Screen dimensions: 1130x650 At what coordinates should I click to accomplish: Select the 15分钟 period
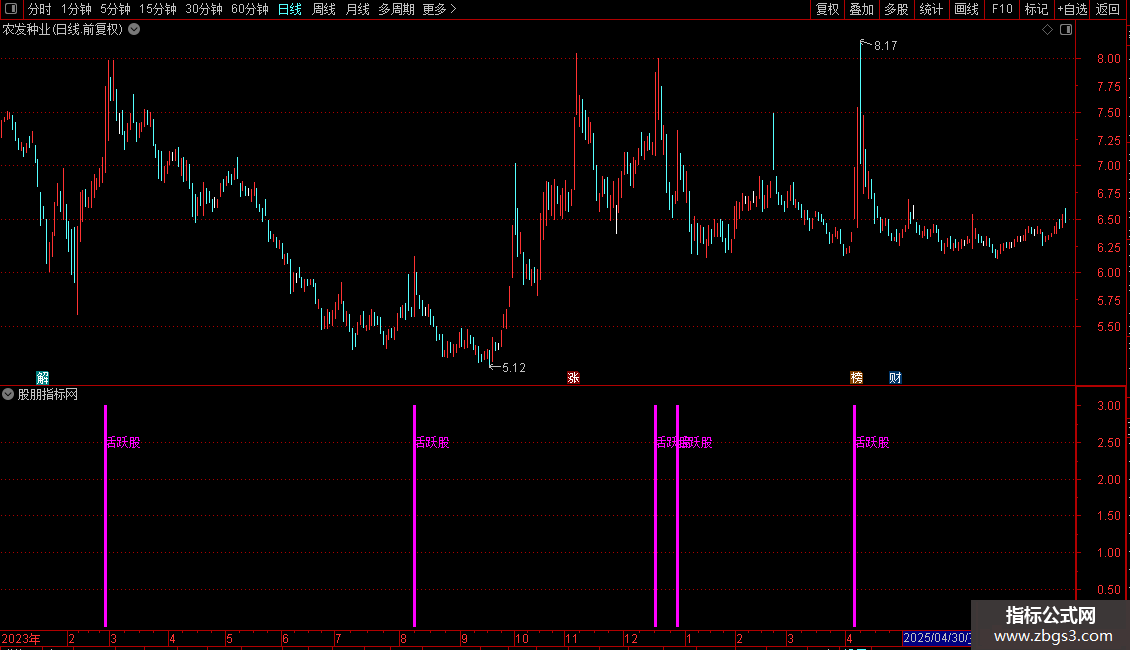158,9
